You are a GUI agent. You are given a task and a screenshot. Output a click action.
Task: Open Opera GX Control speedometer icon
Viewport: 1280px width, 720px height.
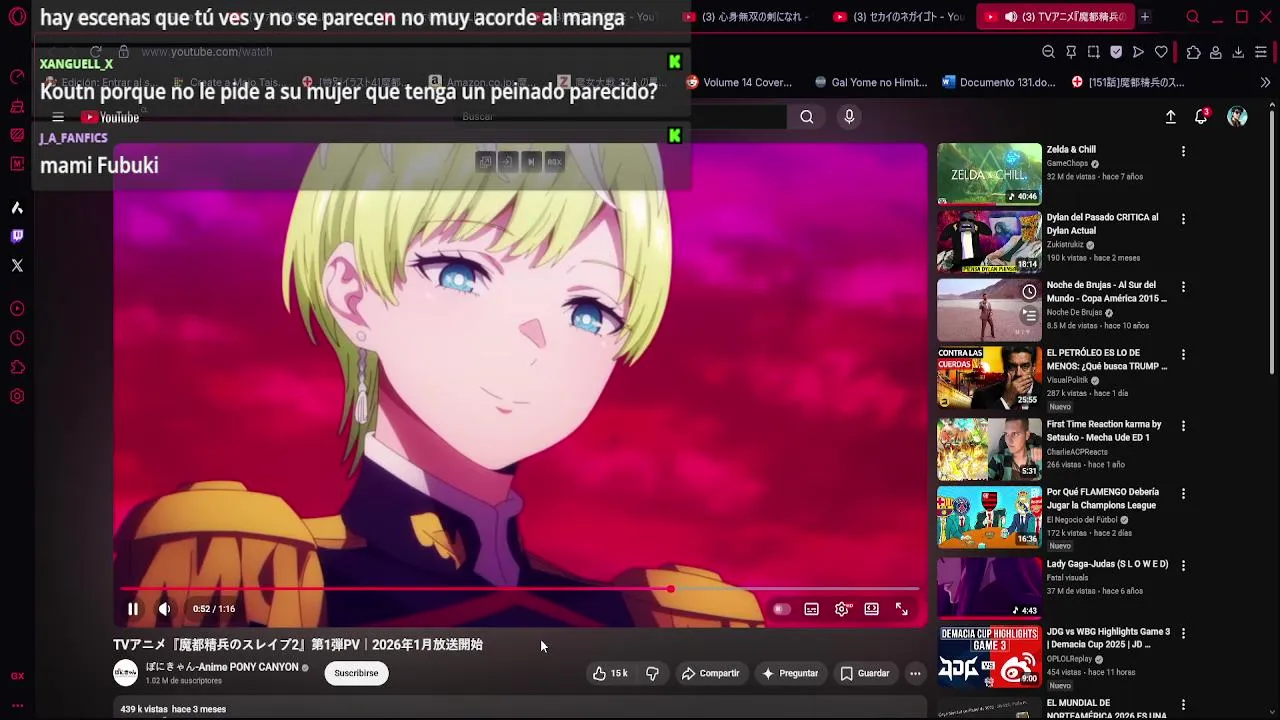click(17, 77)
